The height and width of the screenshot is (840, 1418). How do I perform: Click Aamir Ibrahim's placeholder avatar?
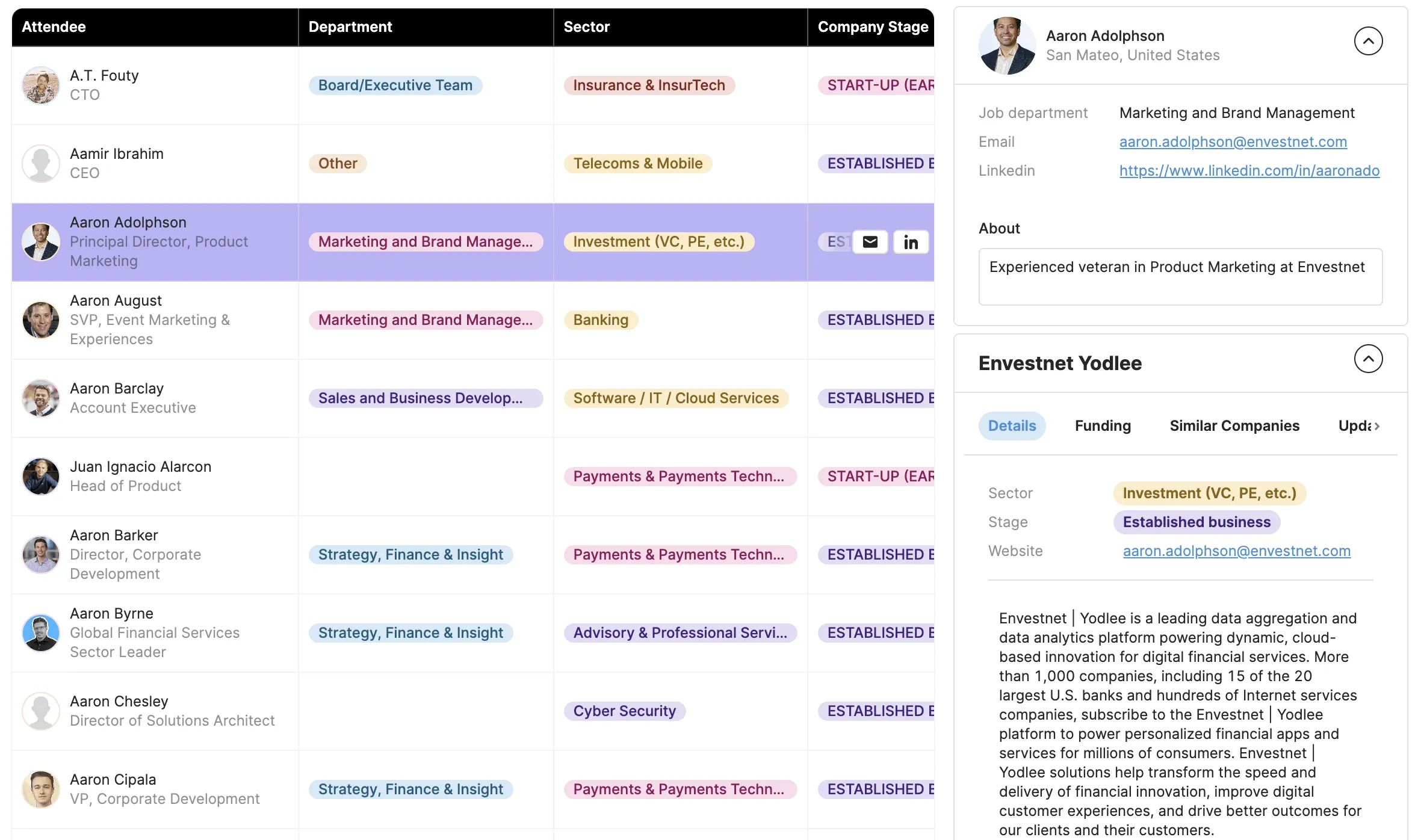click(x=41, y=164)
